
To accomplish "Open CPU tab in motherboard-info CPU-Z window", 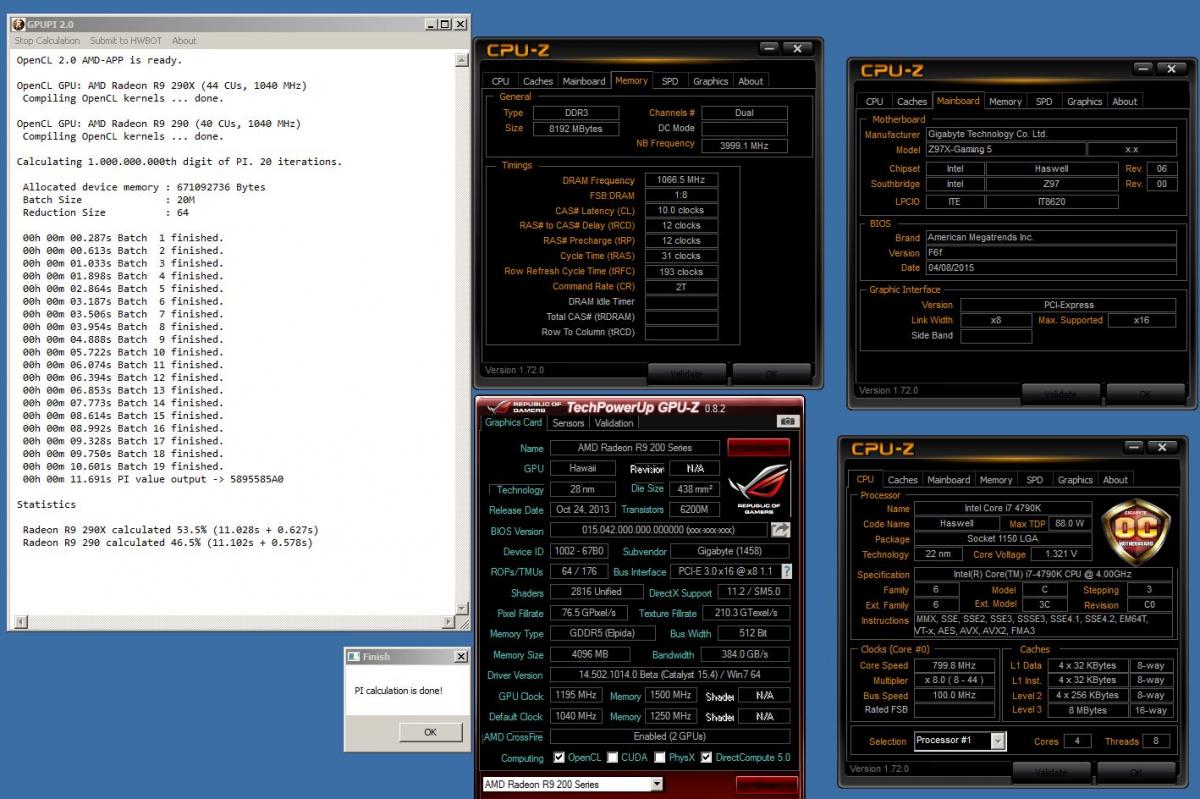I will pyautogui.click(x=875, y=101).
